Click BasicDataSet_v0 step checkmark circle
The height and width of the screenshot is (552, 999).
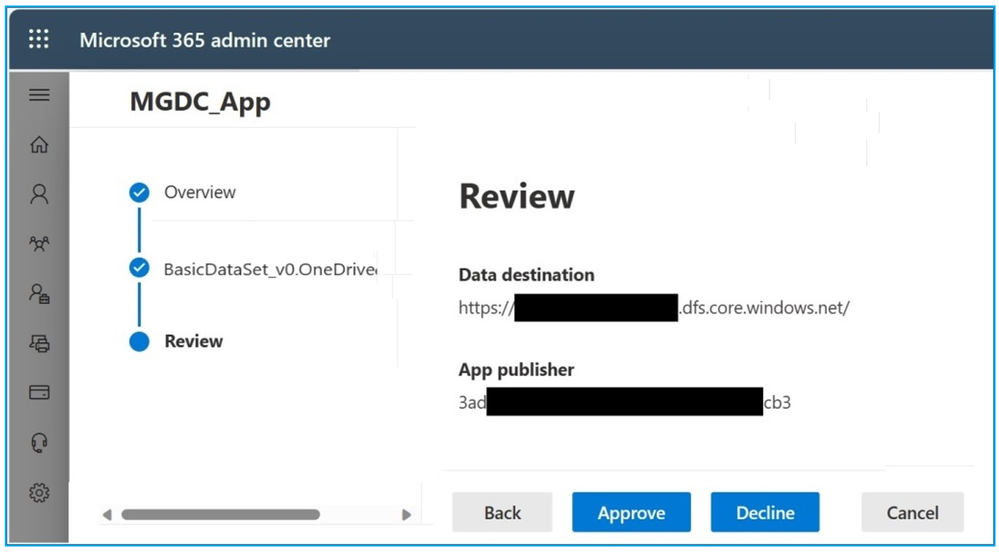[139, 268]
